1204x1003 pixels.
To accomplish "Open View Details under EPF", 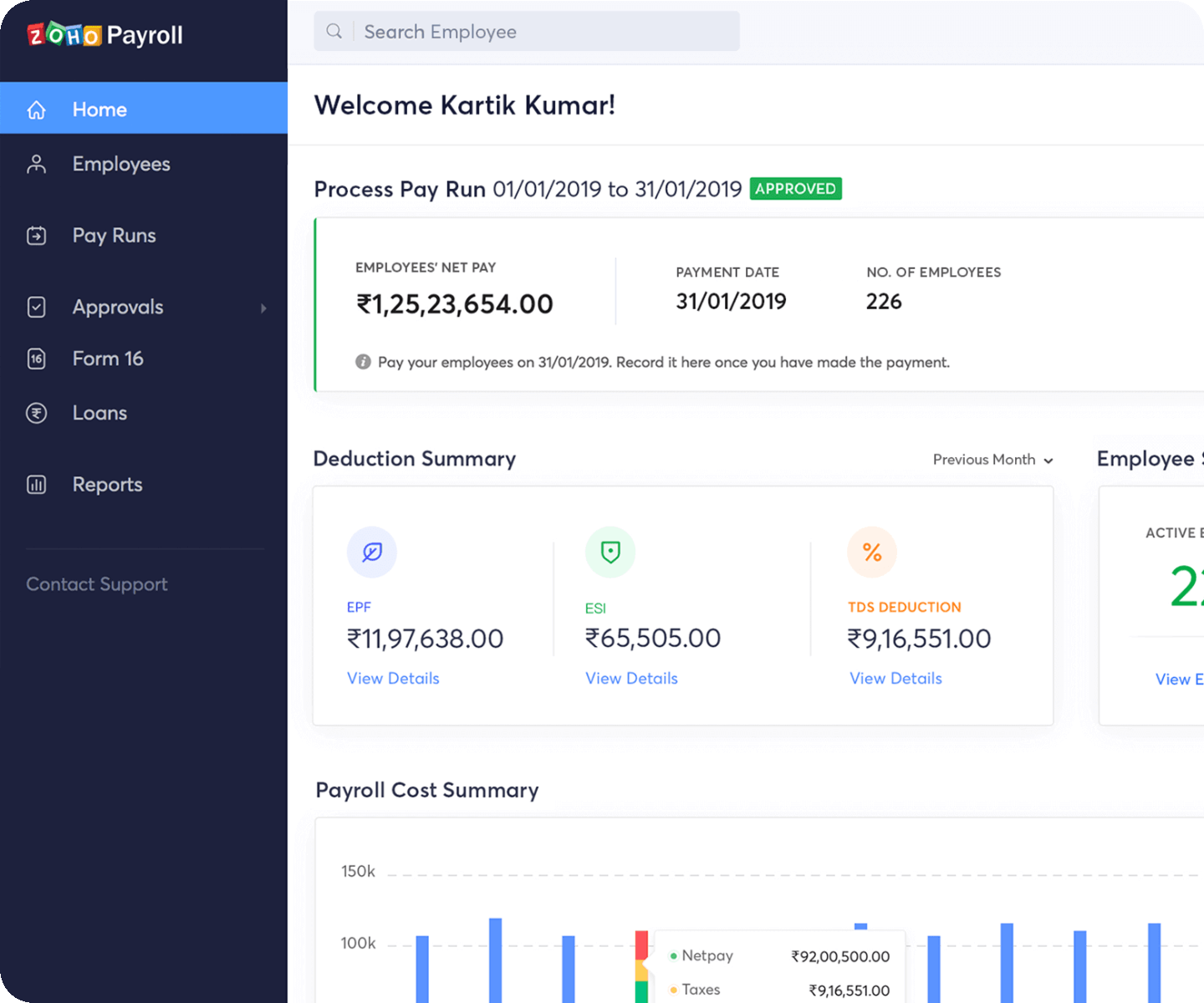I will [x=393, y=679].
